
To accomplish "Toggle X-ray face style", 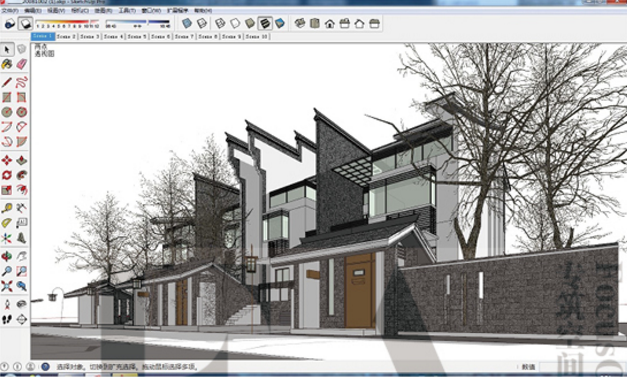I will pos(187,23).
